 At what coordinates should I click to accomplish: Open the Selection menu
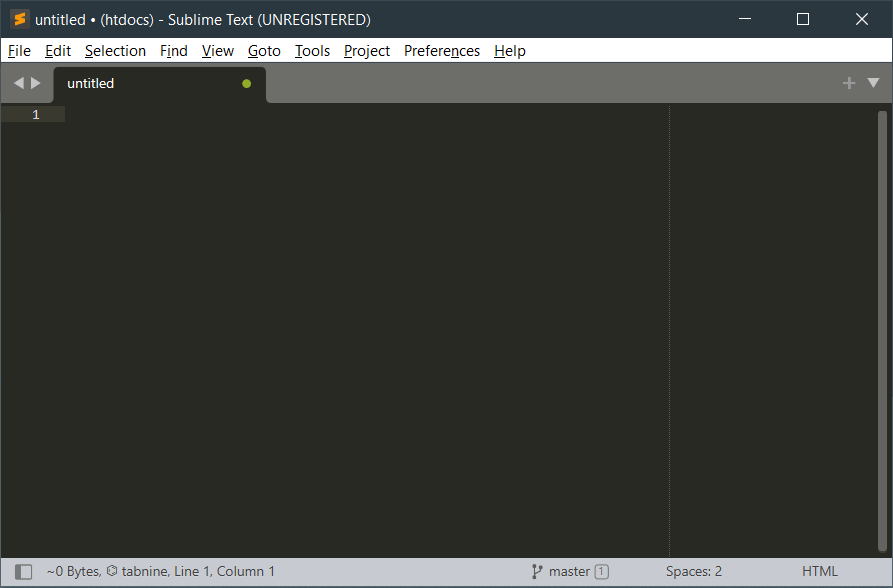[x=116, y=51]
